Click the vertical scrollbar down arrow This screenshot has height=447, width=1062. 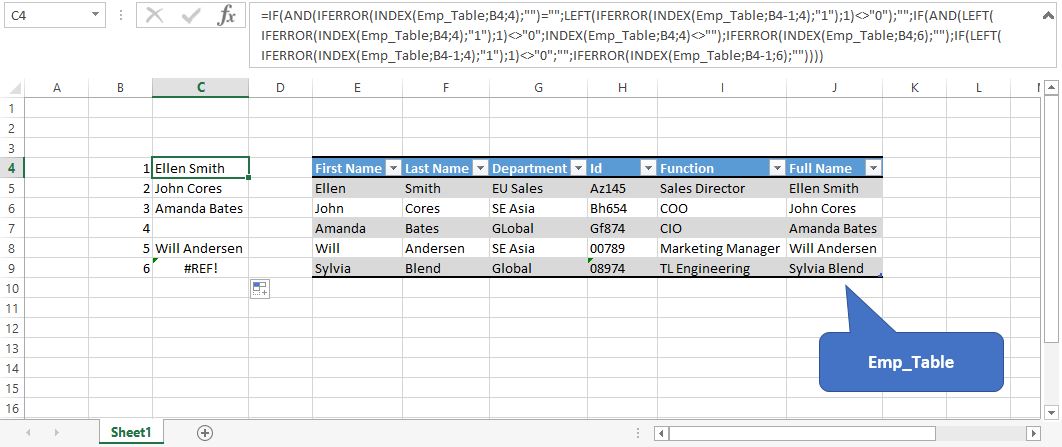click(1050, 411)
